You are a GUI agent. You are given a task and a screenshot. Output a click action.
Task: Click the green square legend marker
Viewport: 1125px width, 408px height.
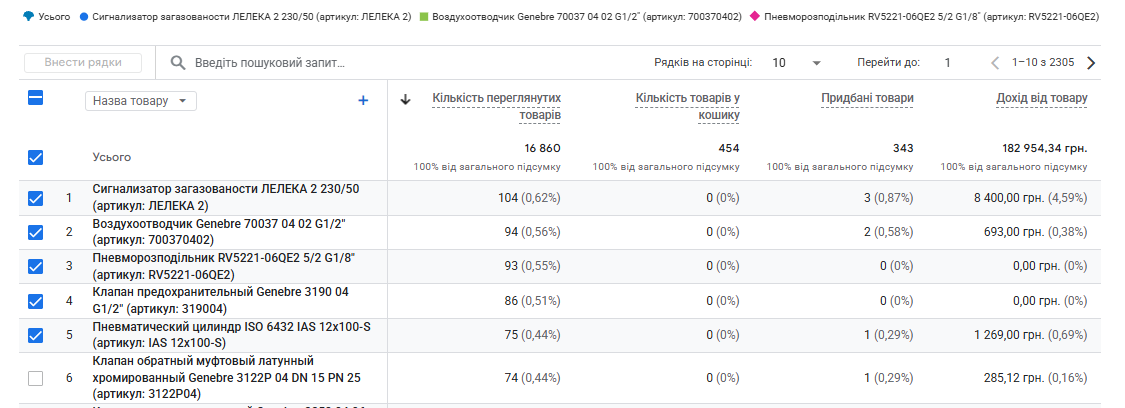pos(423,16)
